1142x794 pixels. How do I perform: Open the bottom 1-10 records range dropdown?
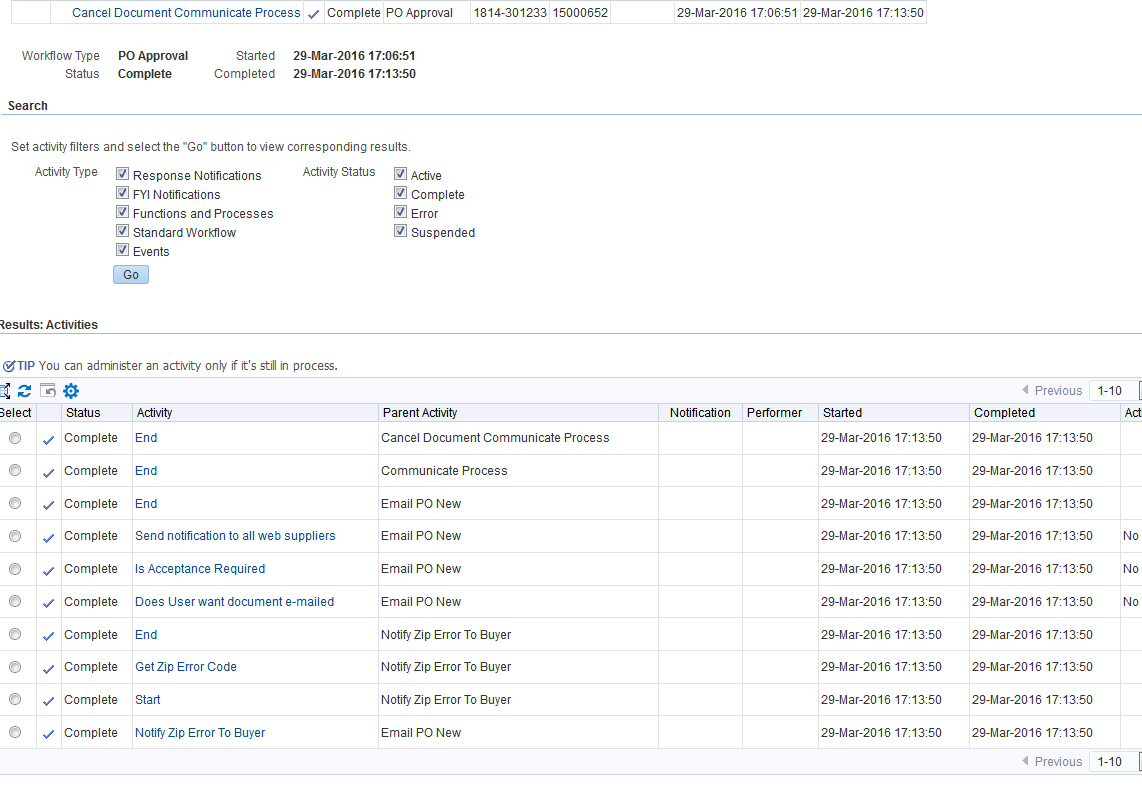1114,762
